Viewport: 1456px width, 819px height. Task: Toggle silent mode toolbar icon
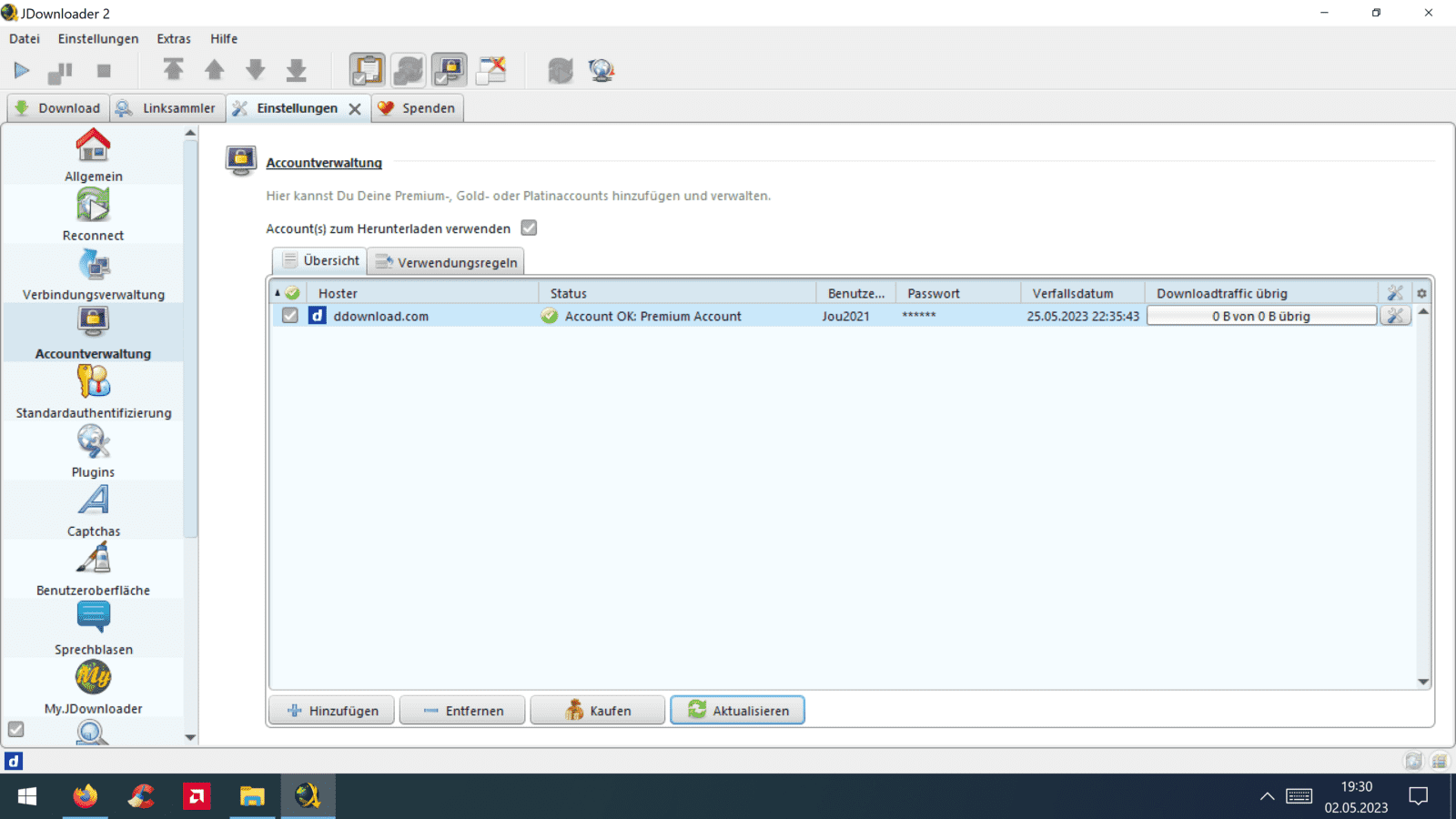(491, 70)
